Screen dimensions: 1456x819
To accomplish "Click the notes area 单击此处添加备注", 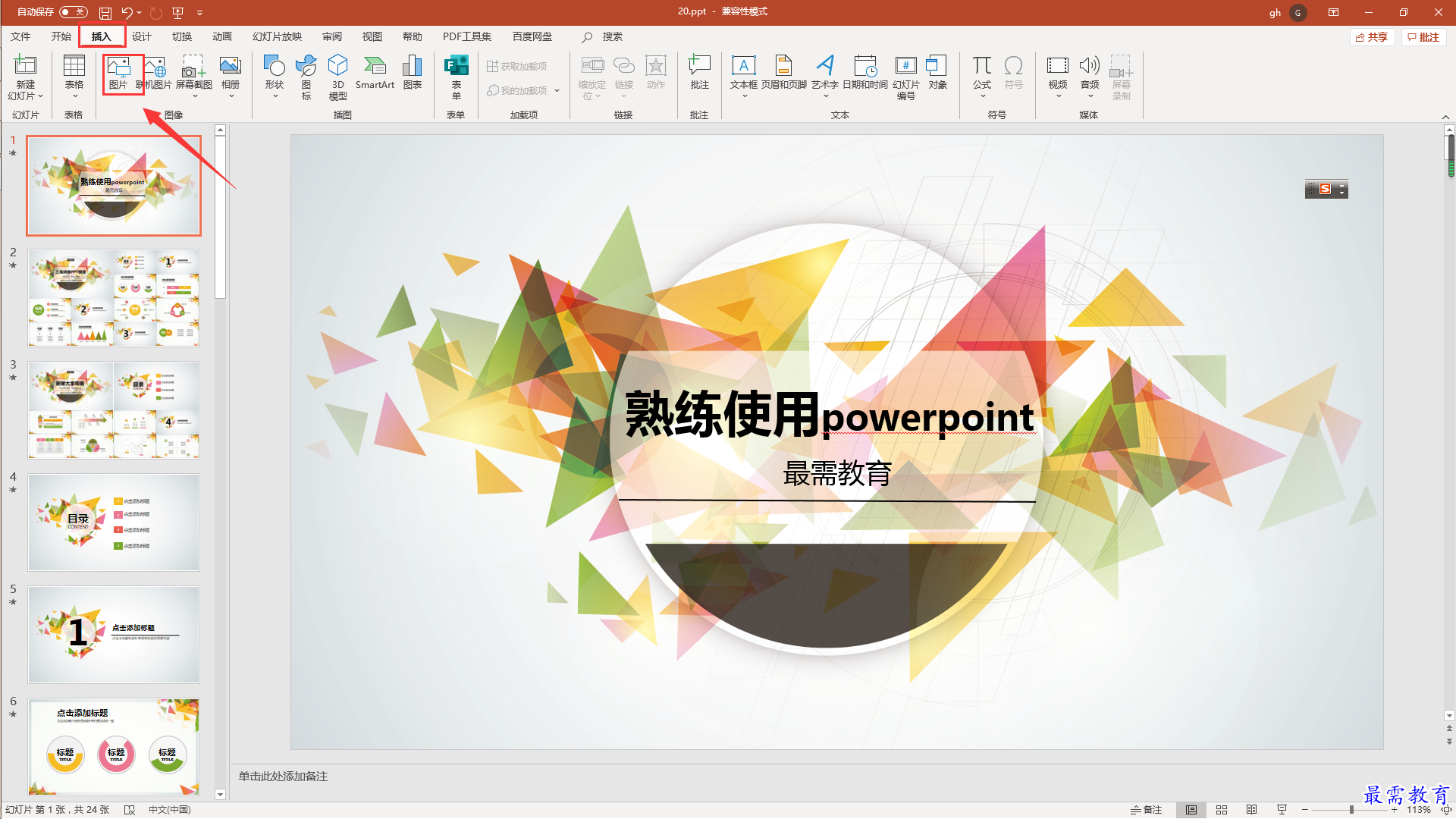I will pos(283,777).
